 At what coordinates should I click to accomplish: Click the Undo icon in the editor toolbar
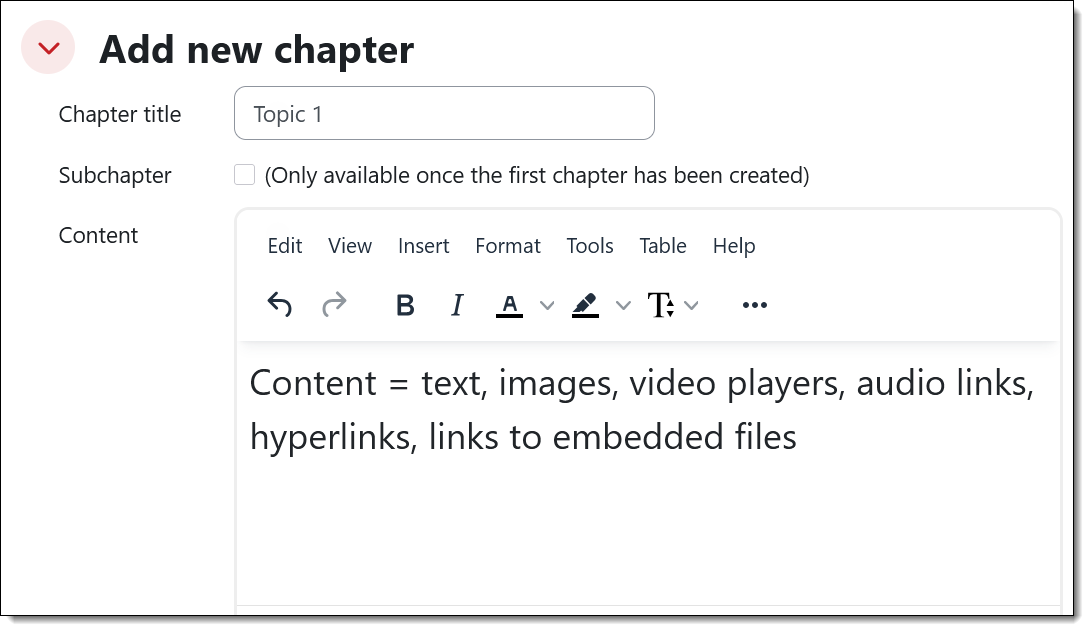tap(280, 305)
